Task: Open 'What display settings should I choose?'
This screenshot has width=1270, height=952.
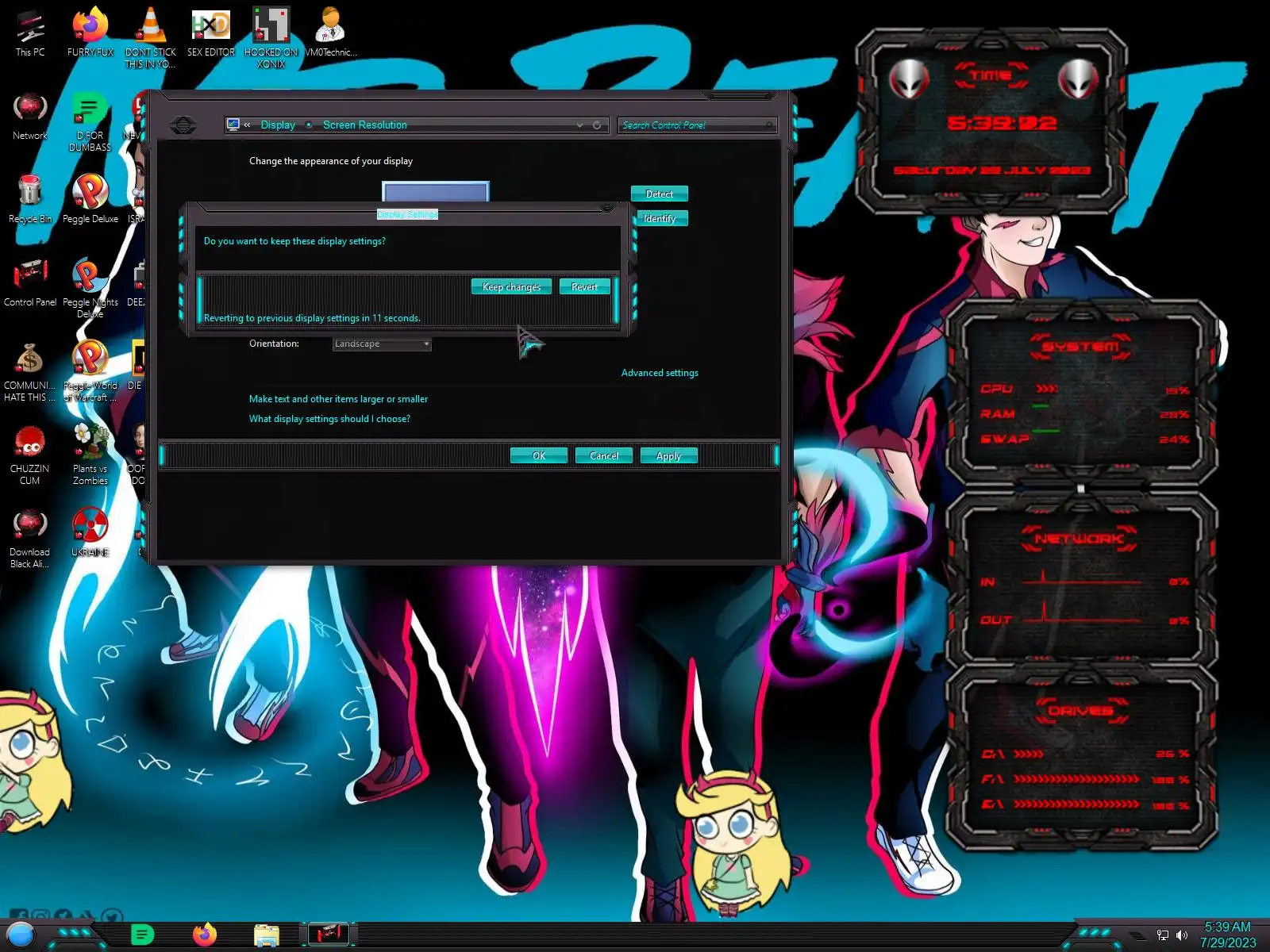Action: coord(329,419)
